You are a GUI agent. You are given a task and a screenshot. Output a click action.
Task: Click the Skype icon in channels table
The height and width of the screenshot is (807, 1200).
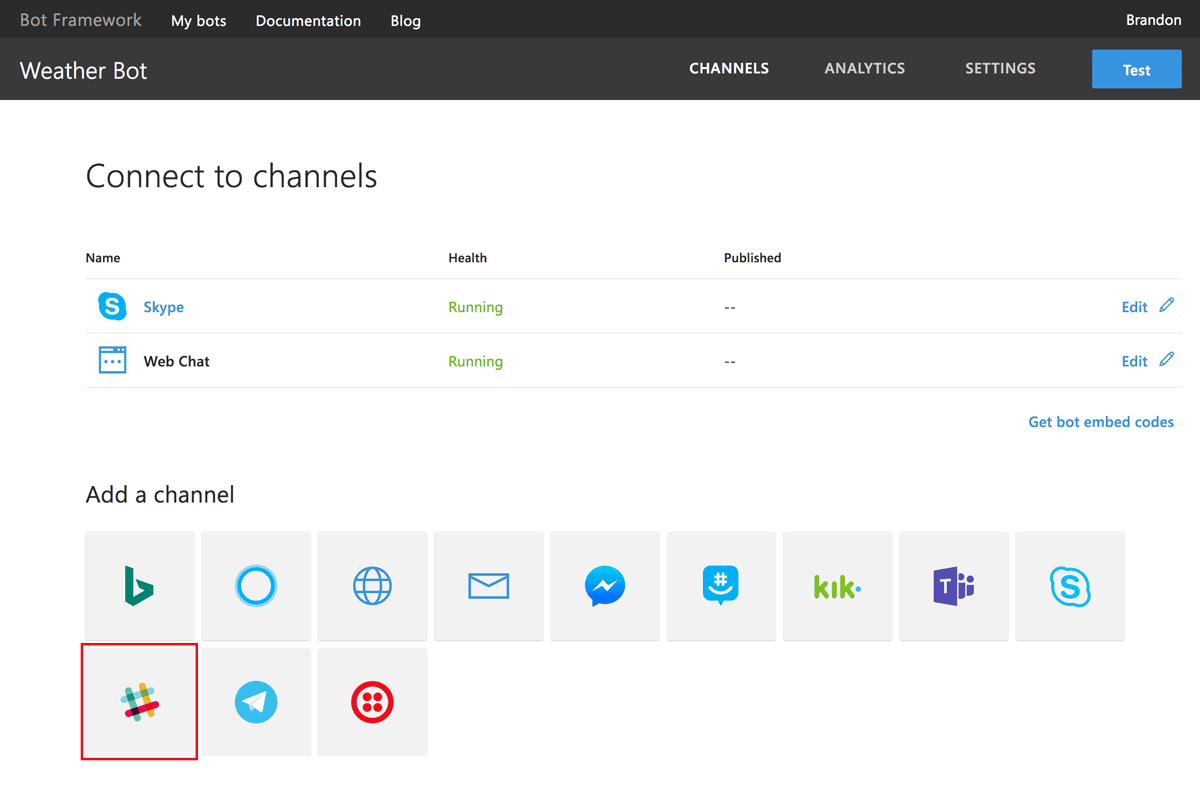click(112, 306)
